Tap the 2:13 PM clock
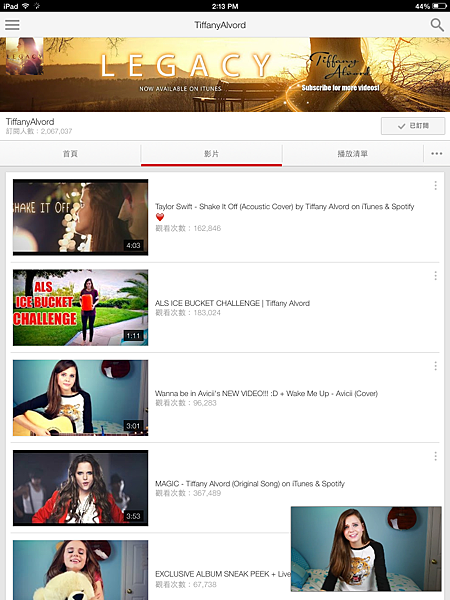This screenshot has height=600, width=450. tap(225, 6)
